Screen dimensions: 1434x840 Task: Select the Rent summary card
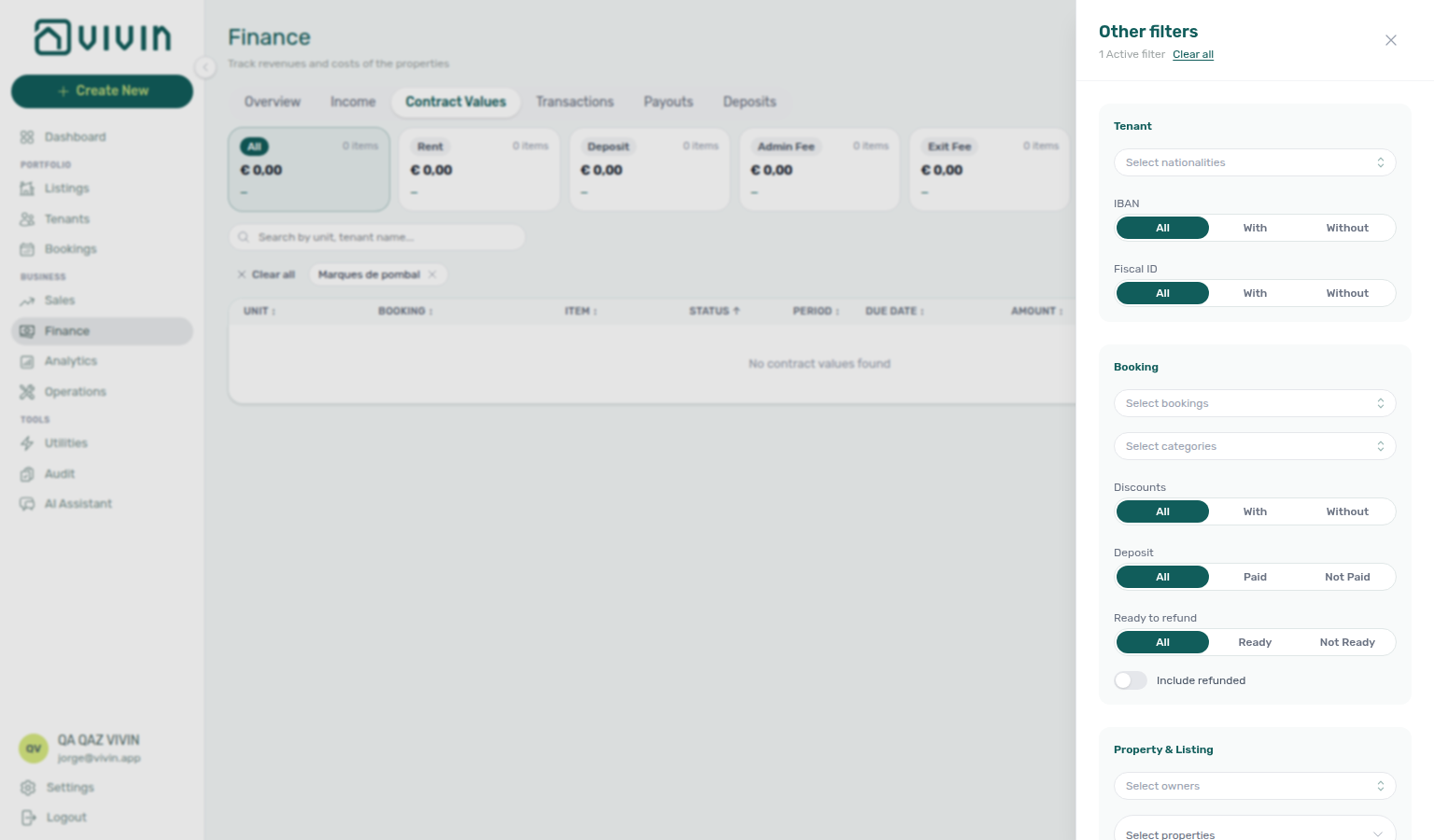tap(479, 170)
